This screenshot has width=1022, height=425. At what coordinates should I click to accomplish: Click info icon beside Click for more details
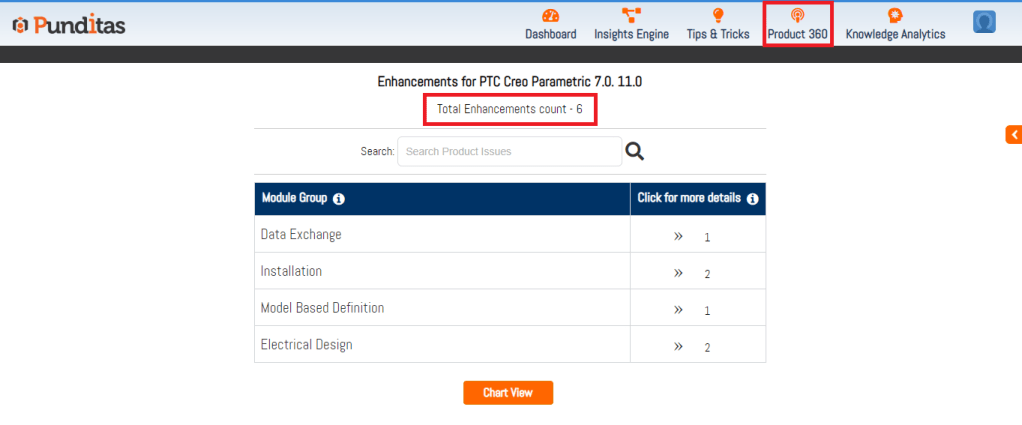tap(753, 199)
